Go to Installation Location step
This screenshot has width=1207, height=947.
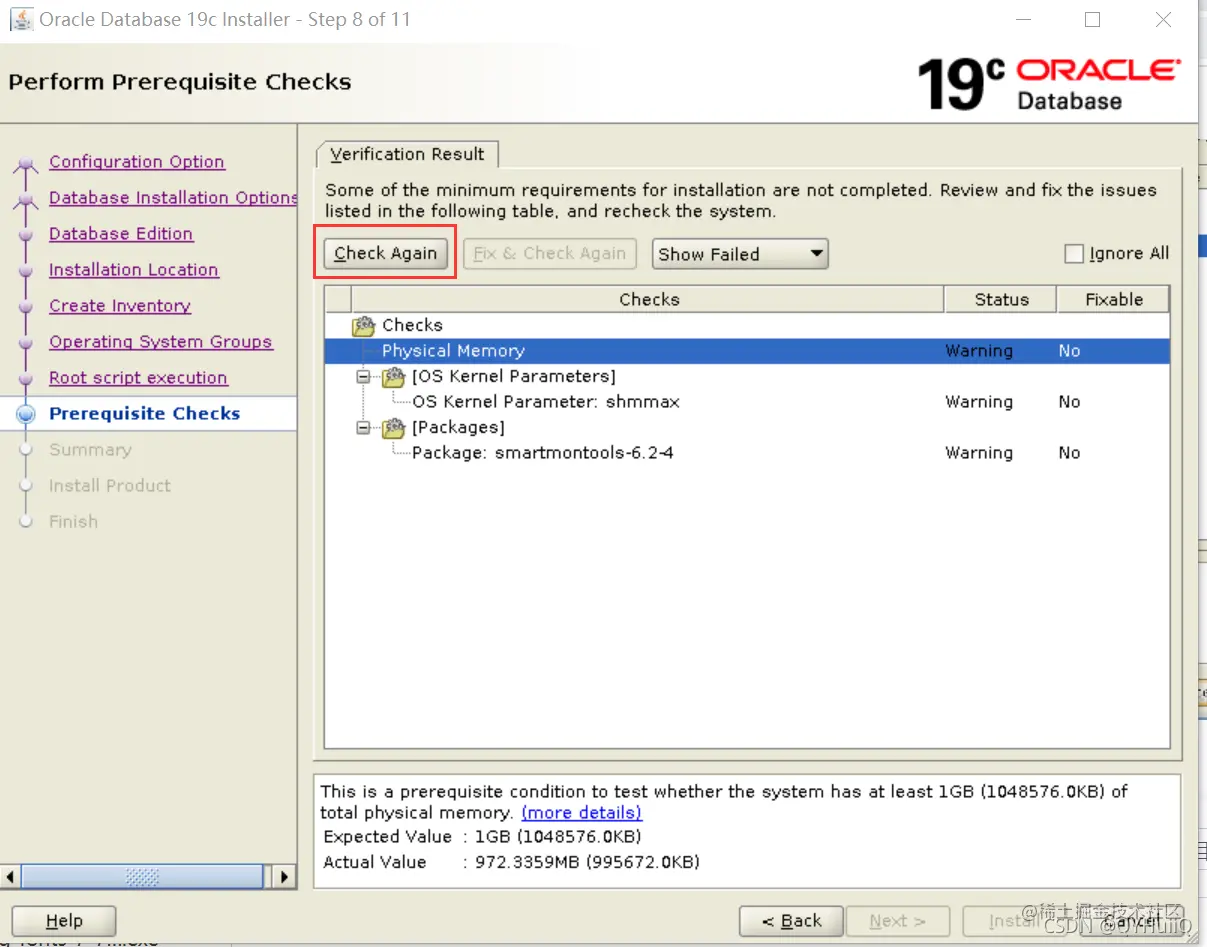click(x=134, y=270)
